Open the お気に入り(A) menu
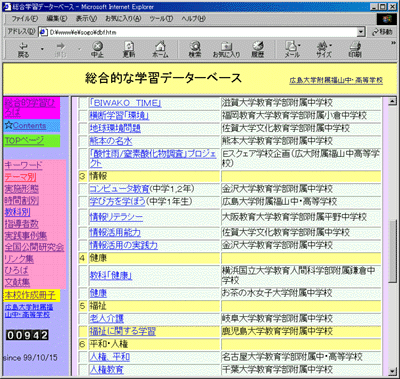The image size is (400, 379). pos(123,19)
